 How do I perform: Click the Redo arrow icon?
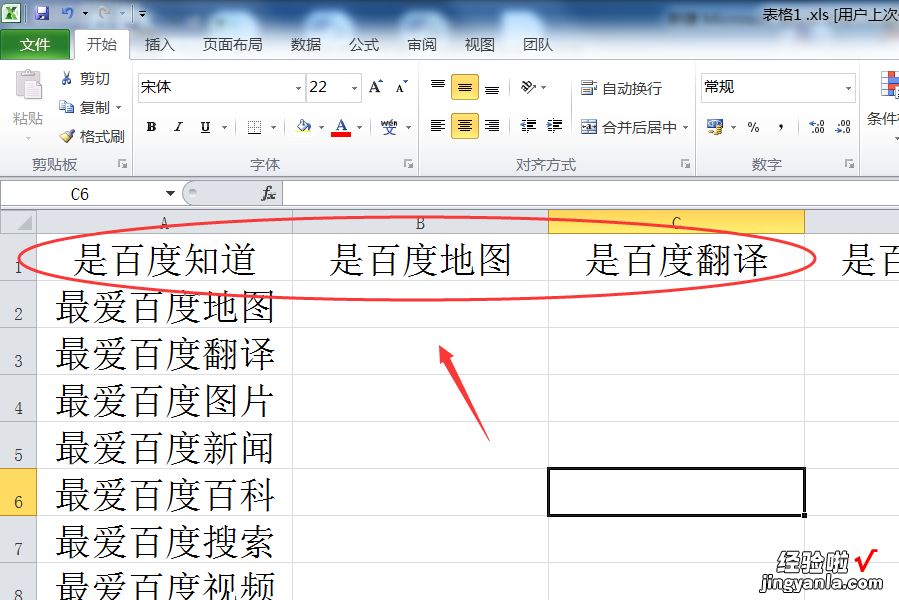[104, 13]
